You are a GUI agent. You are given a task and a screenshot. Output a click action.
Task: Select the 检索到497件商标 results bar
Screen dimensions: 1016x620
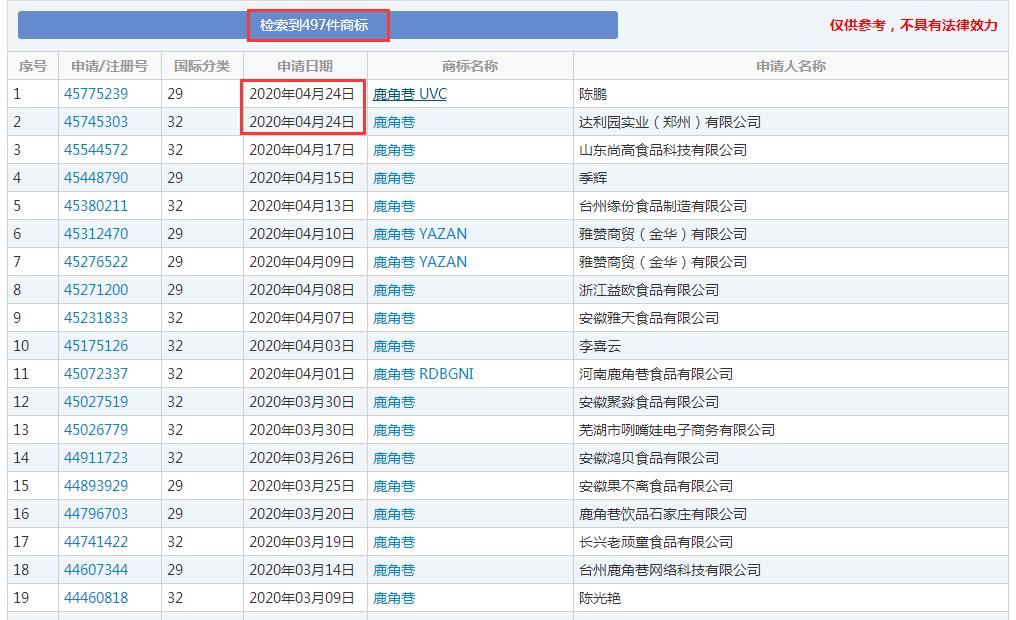point(317,25)
